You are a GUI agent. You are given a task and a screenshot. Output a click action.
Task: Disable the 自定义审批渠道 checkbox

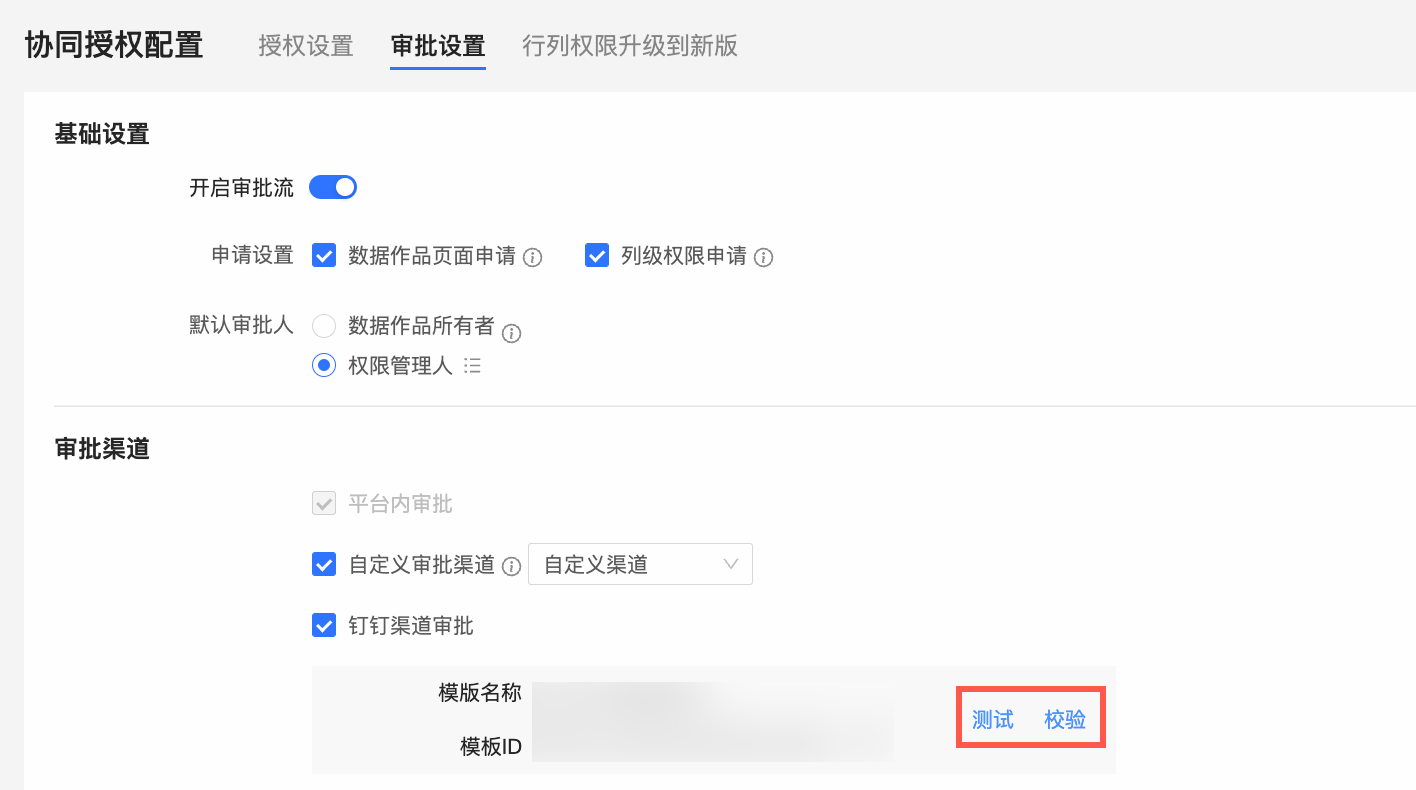(x=324, y=565)
